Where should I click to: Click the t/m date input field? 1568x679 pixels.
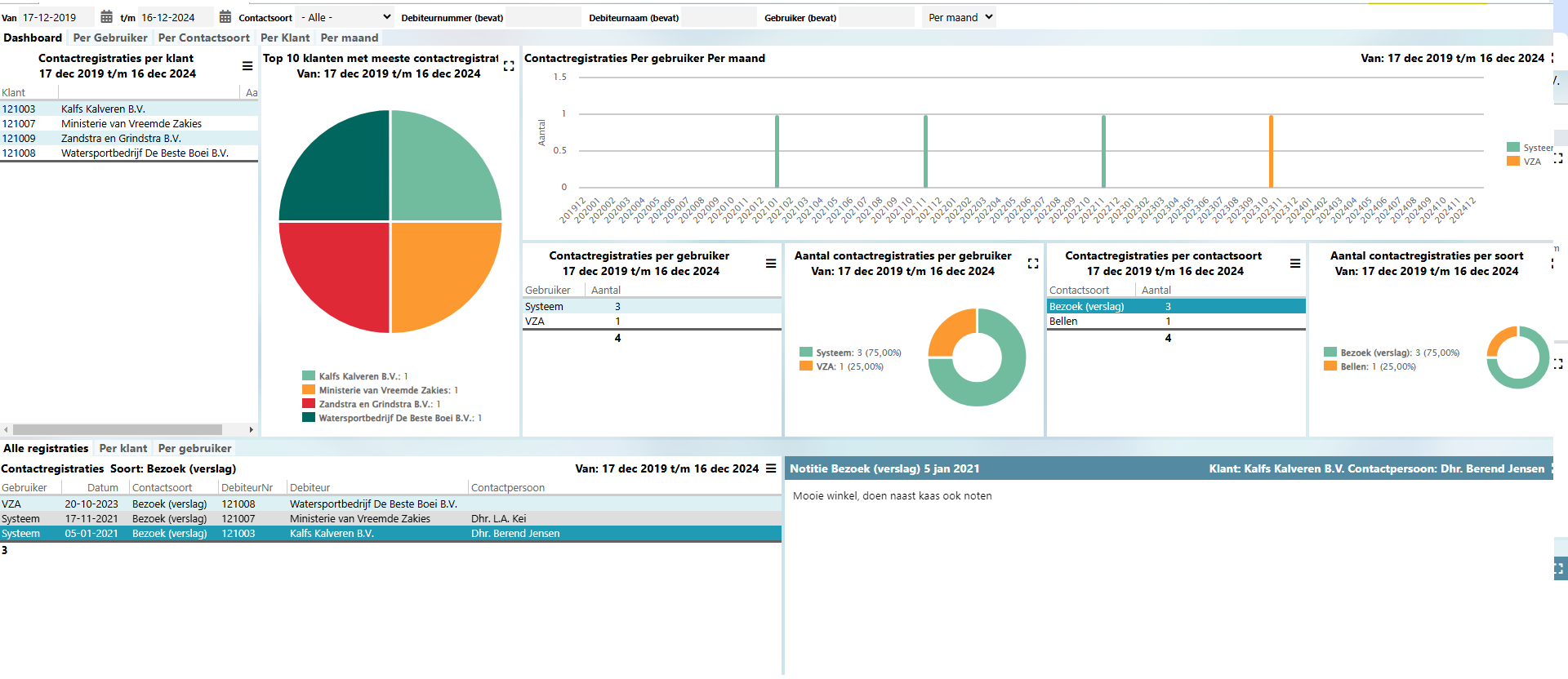pos(176,17)
